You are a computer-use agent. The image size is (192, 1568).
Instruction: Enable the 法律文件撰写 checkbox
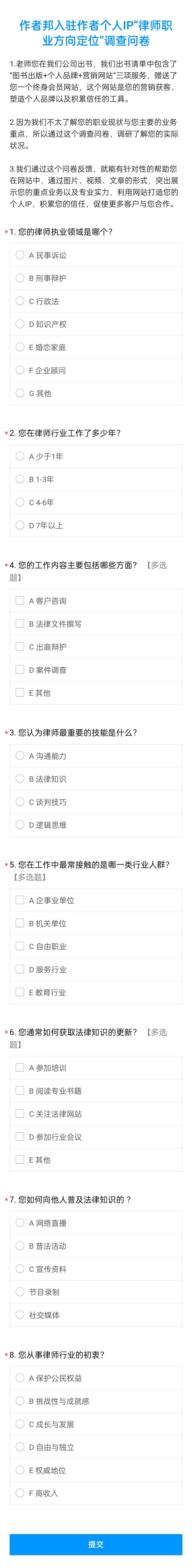[x=20, y=623]
